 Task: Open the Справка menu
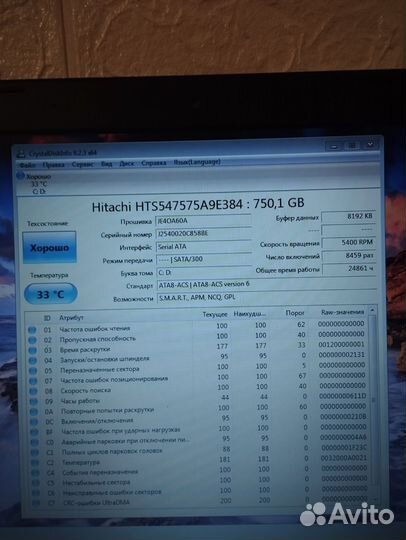click(154, 163)
